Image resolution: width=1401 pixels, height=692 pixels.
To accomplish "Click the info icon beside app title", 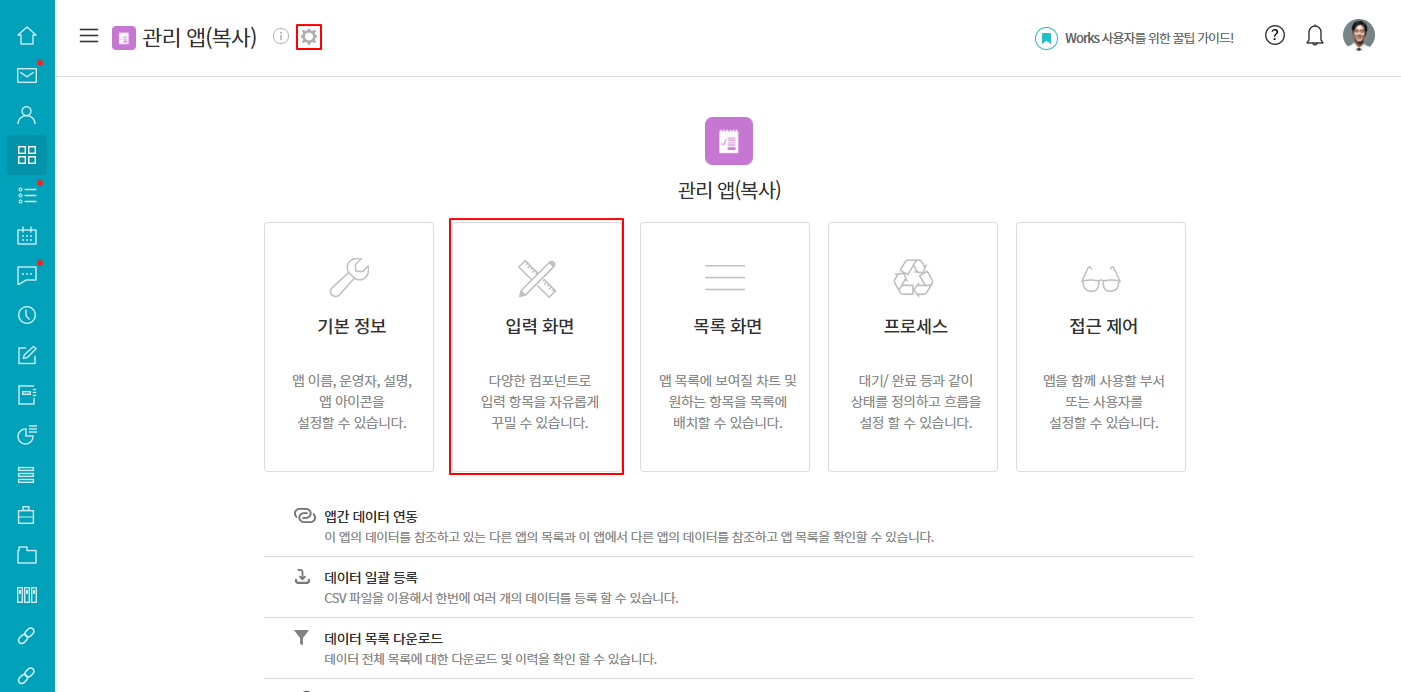I will (x=281, y=36).
